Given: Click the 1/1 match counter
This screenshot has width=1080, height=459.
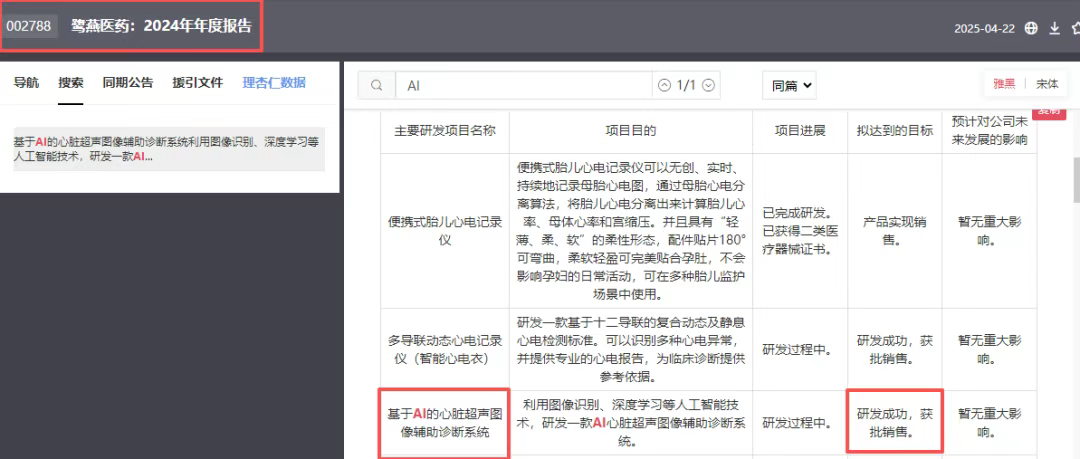Looking at the screenshot, I should click(x=686, y=85).
